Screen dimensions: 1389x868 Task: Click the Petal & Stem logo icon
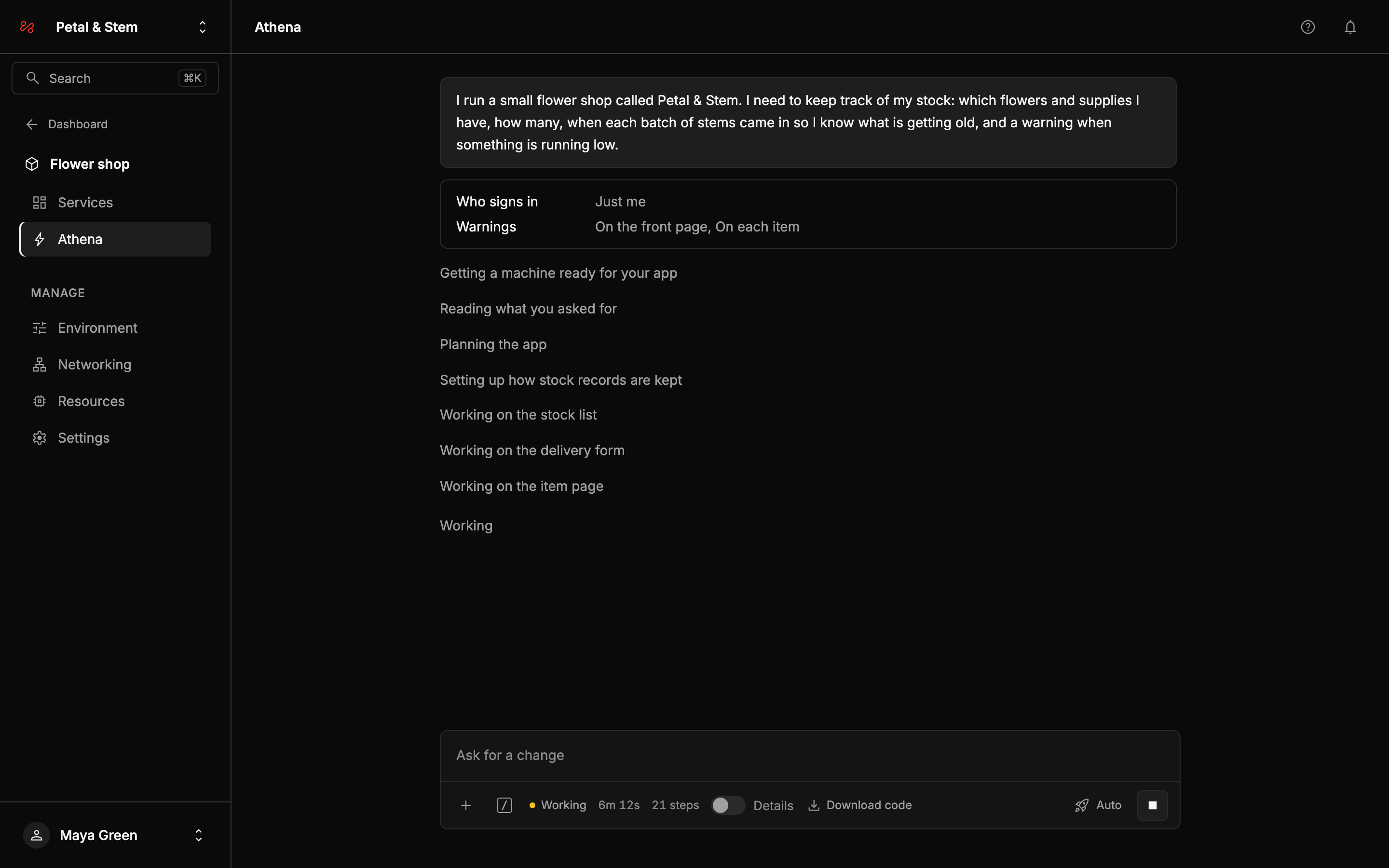click(27, 27)
